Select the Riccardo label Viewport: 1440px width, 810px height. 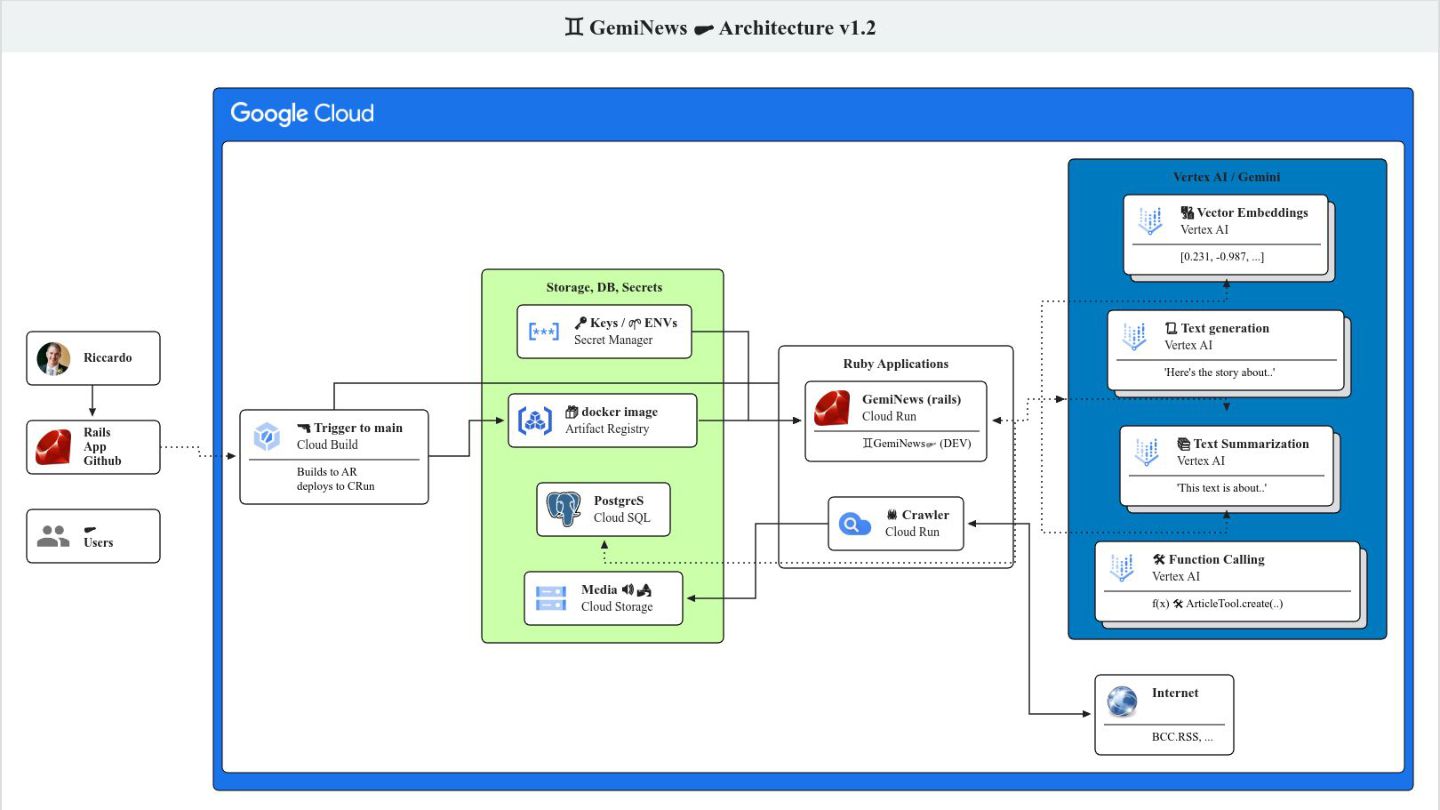tap(108, 357)
